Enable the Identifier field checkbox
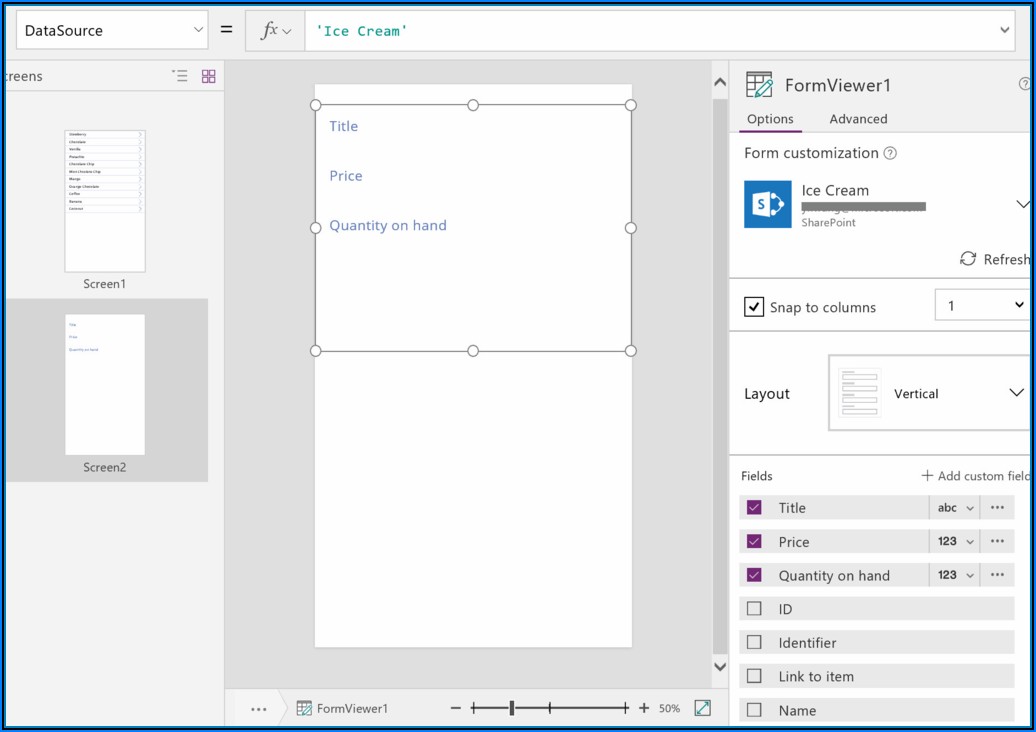 (x=754, y=643)
